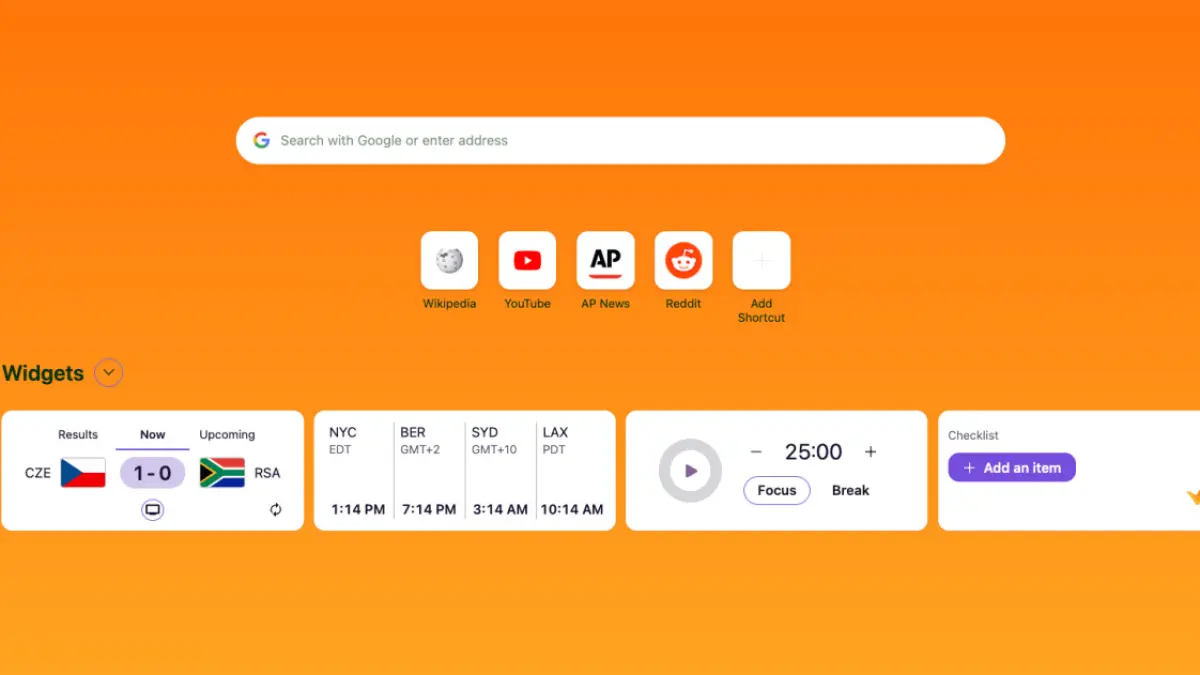Click the BER world clock column
The image size is (1200, 675).
point(430,470)
